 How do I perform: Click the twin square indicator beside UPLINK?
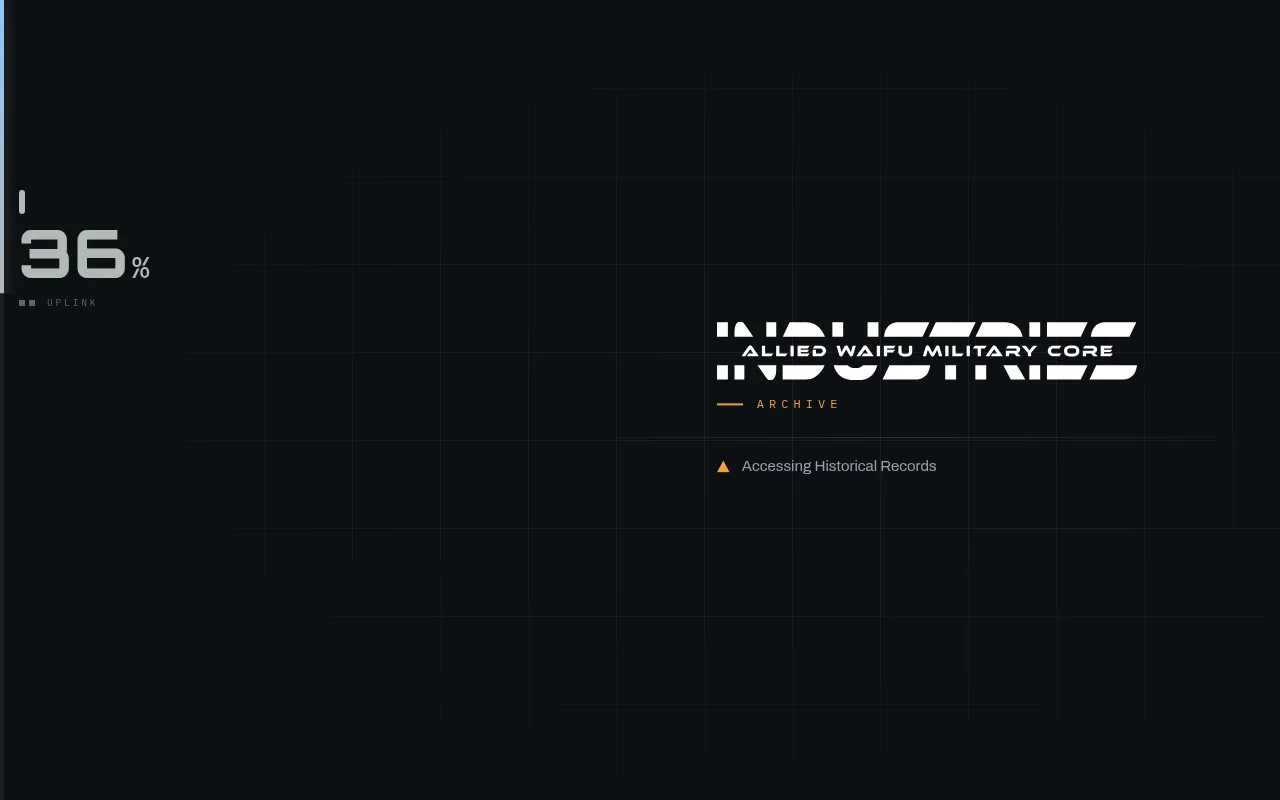(27, 303)
